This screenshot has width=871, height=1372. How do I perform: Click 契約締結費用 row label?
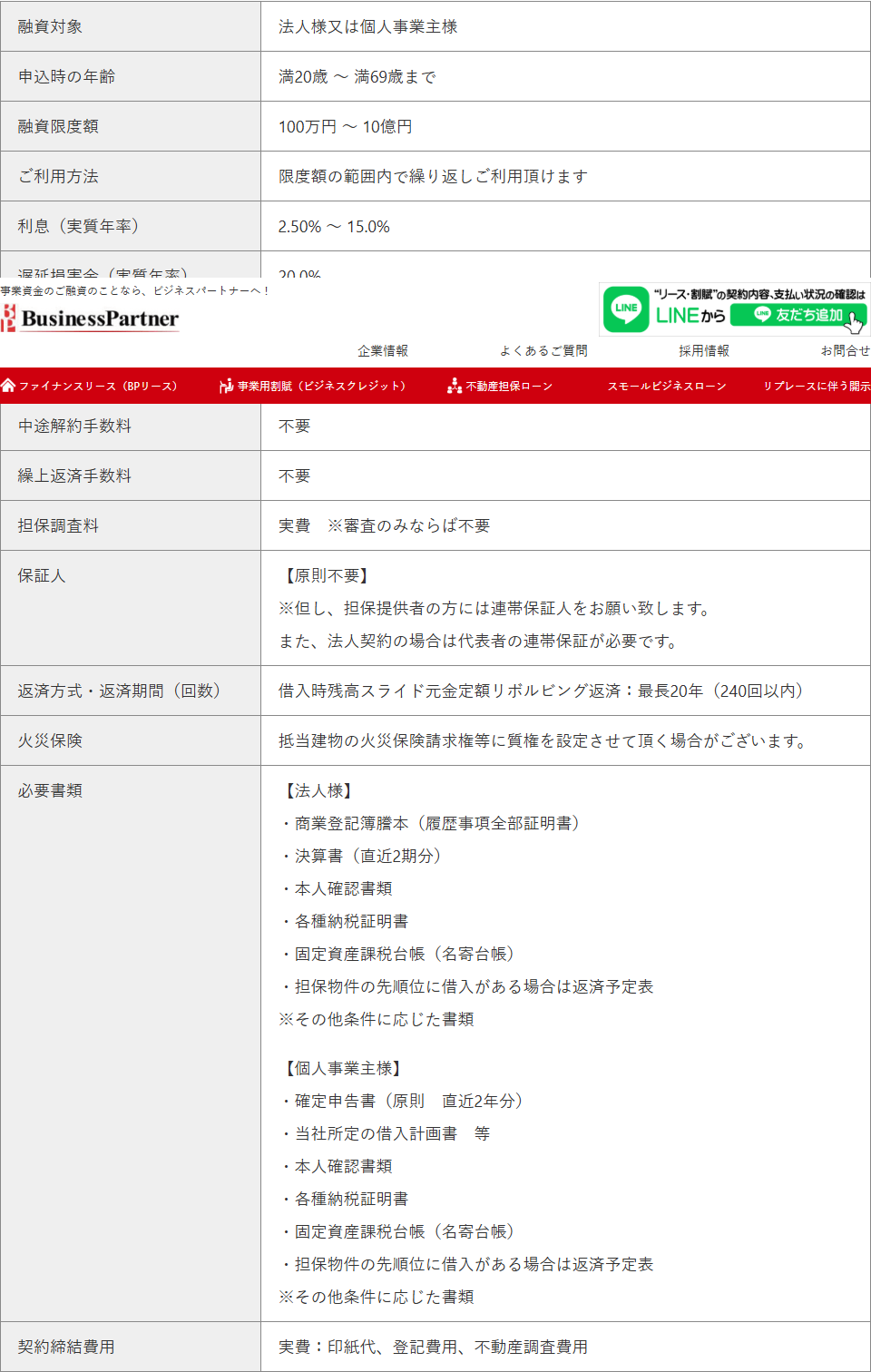[66, 1347]
